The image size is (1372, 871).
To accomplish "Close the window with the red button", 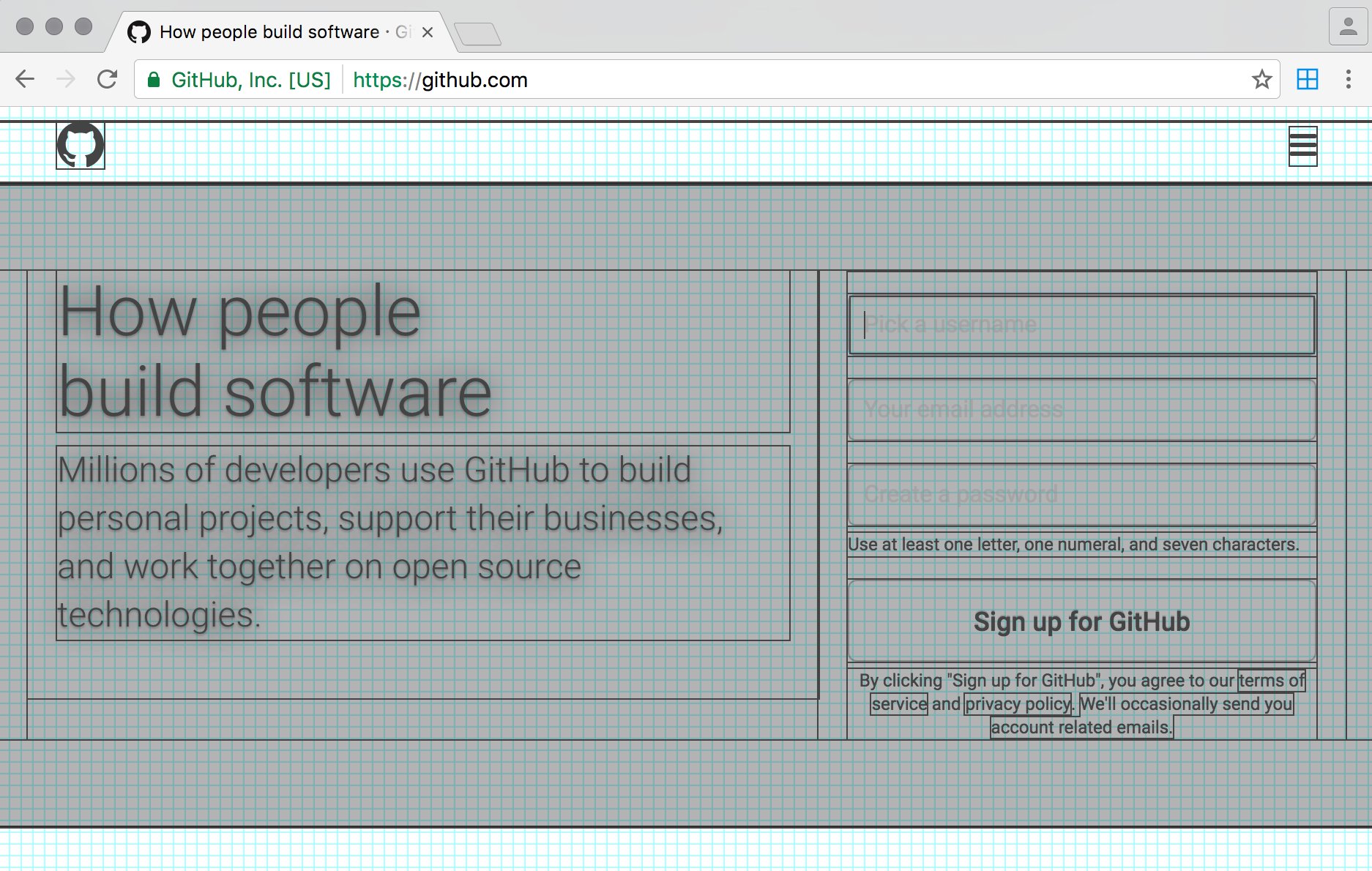I will [25, 26].
